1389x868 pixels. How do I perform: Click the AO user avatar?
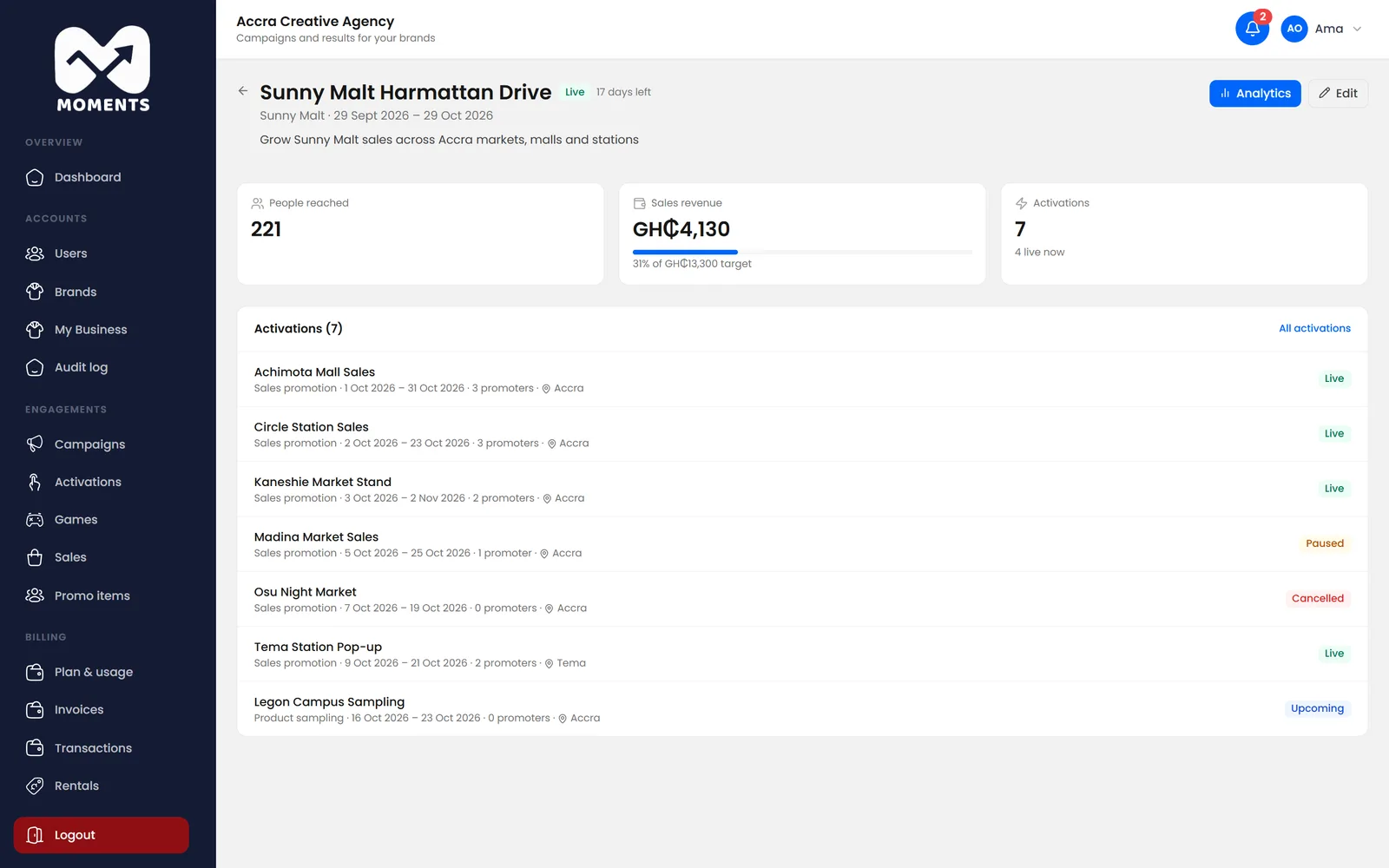pos(1294,29)
